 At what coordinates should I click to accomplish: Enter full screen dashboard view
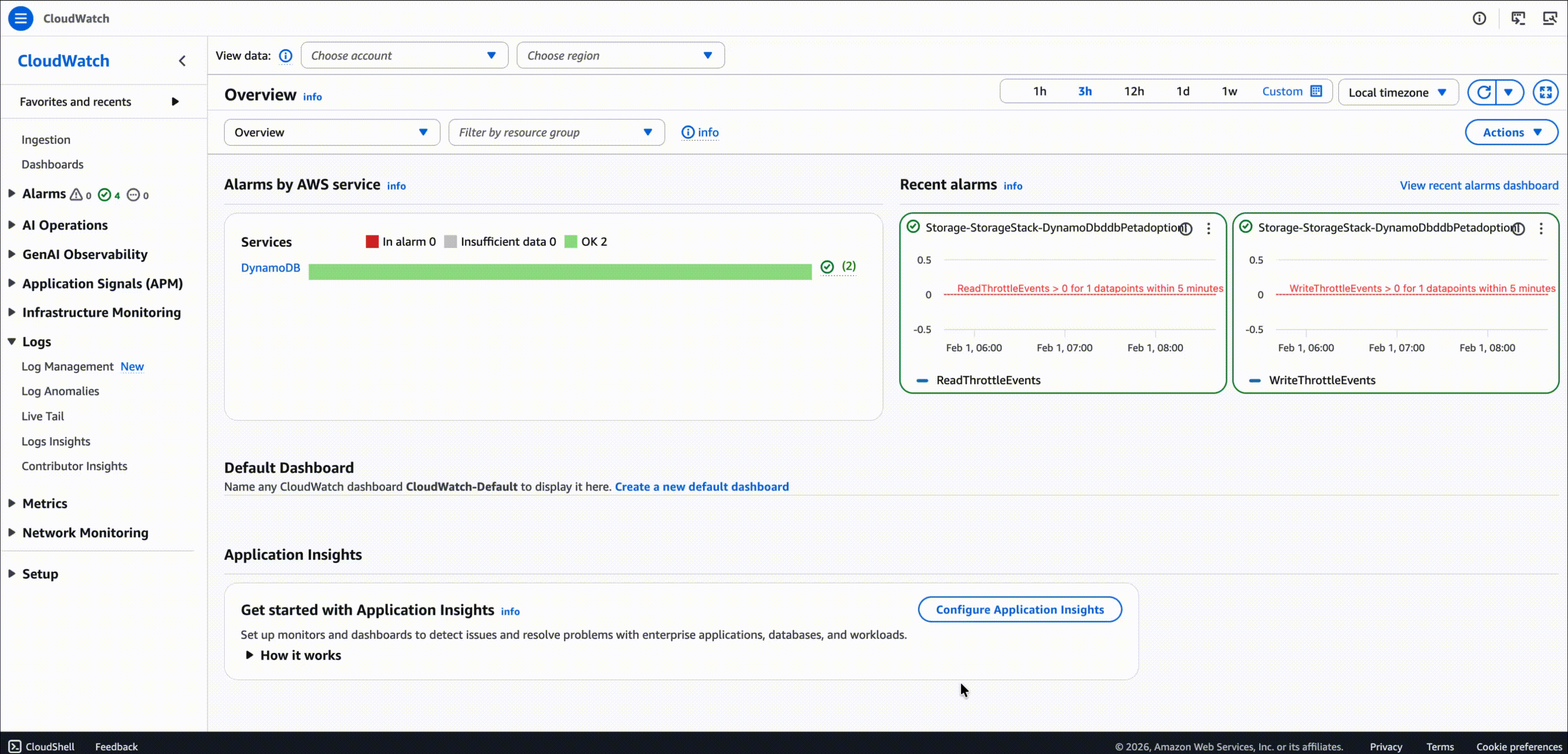click(x=1546, y=92)
